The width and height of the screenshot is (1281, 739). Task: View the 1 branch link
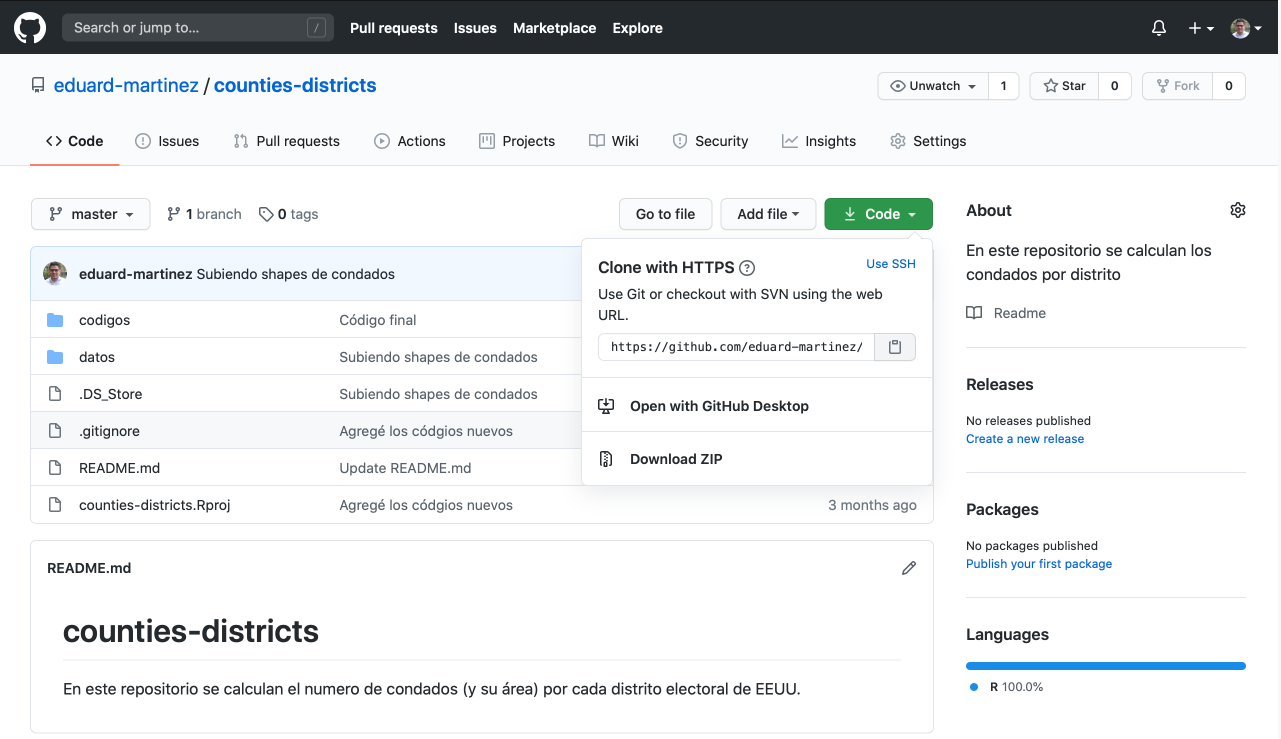[x=204, y=214]
